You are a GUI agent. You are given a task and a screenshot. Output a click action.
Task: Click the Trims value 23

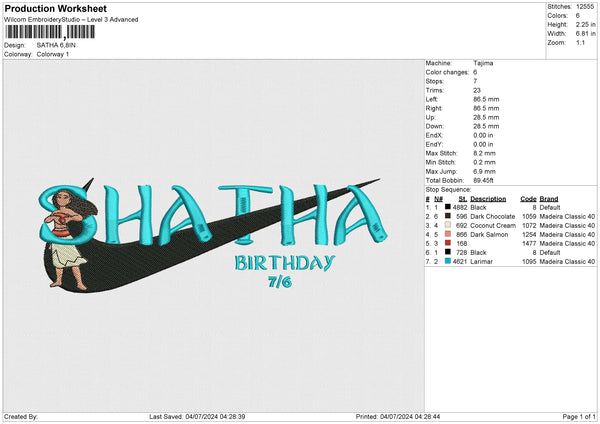coord(477,90)
